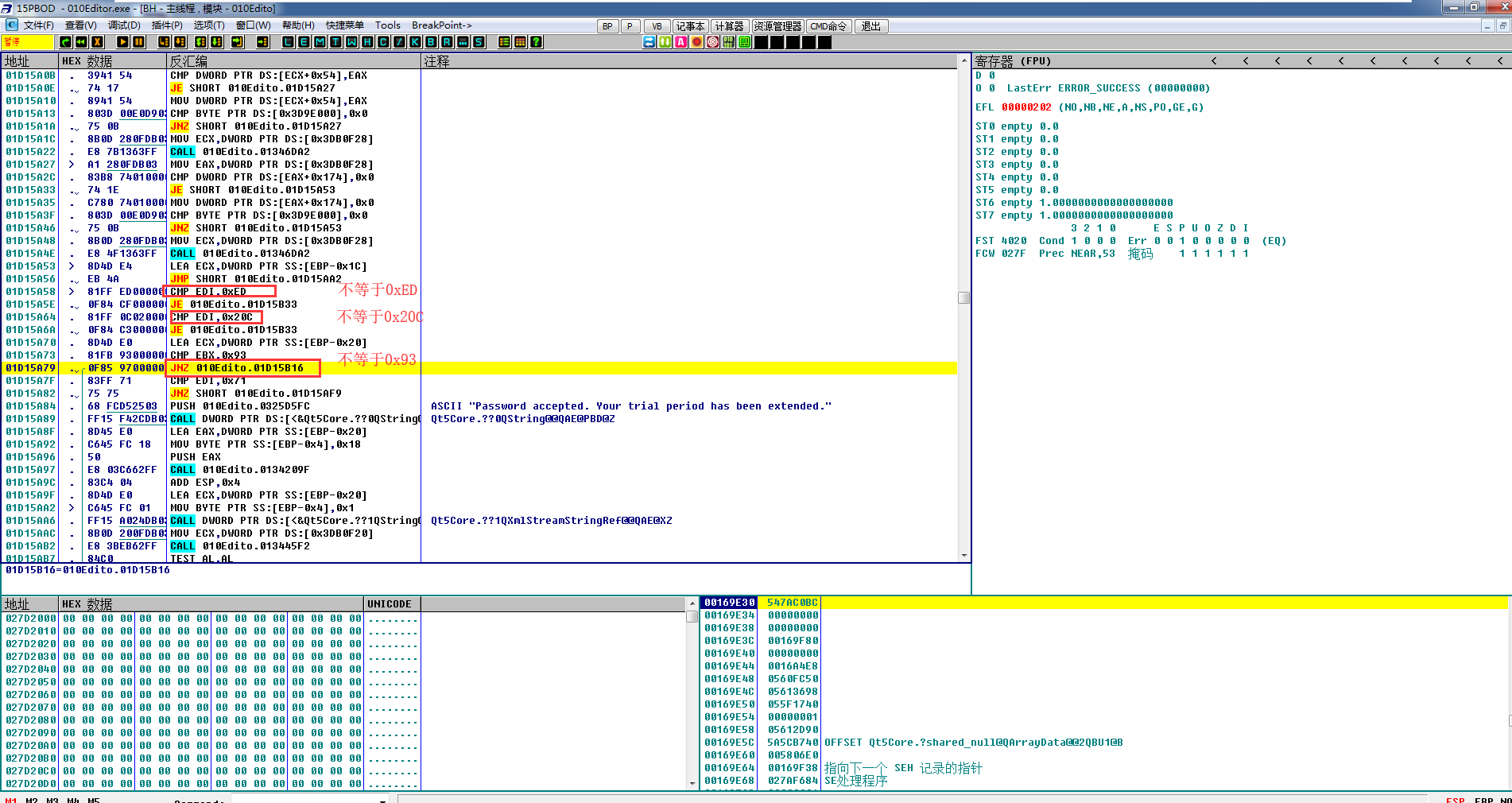The image size is (1512, 803).
Task: Open Memory map window (M icon)
Action: [x=320, y=42]
